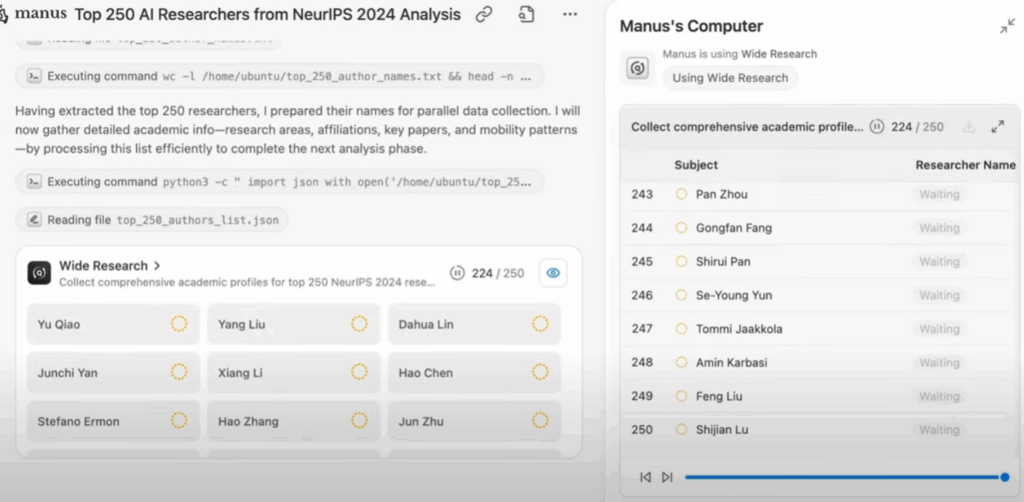Select row 244 Gongfan Fang
1024x502 pixels.
point(820,228)
